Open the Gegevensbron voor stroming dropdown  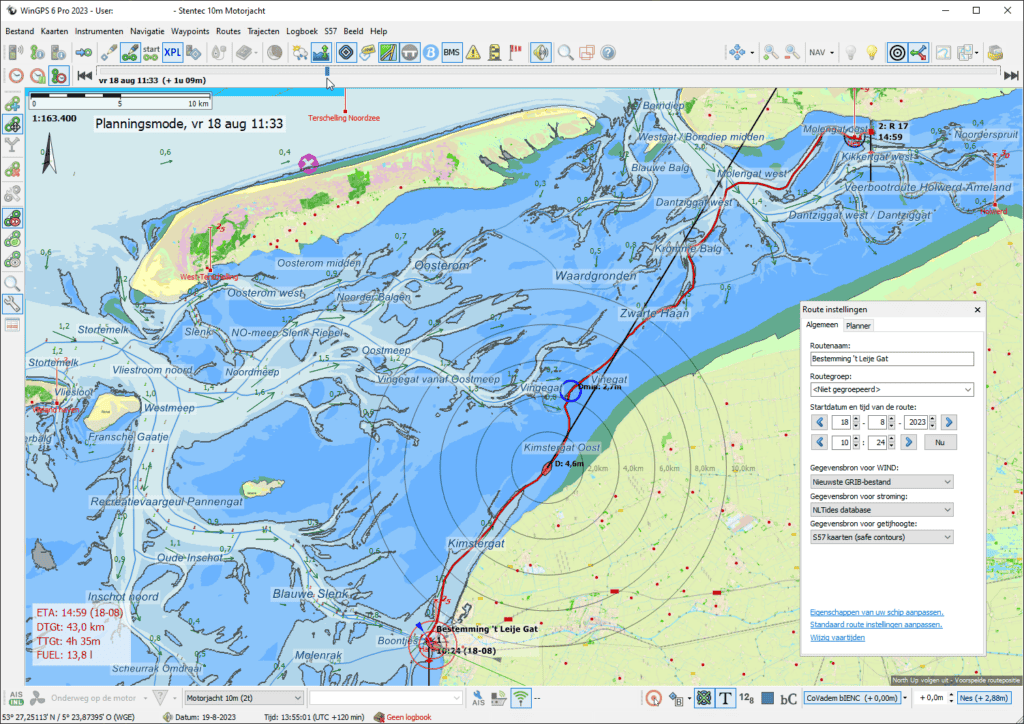click(881, 510)
